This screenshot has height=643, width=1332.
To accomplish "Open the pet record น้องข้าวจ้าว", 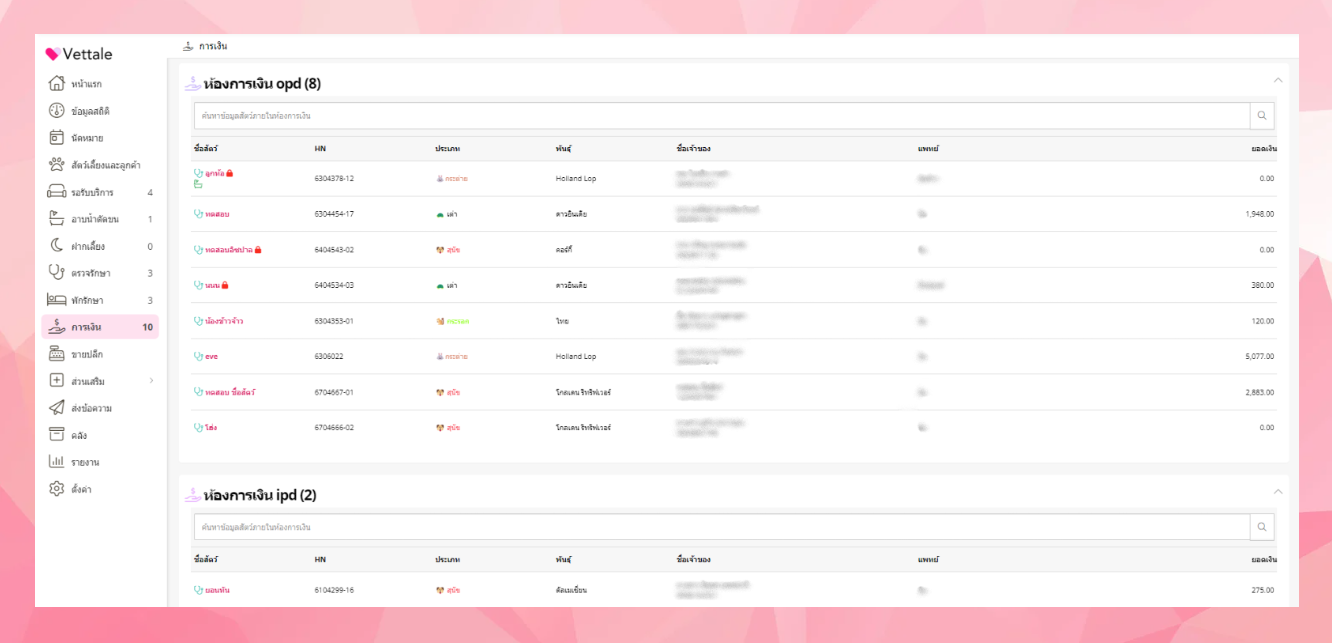I will tap(224, 321).
